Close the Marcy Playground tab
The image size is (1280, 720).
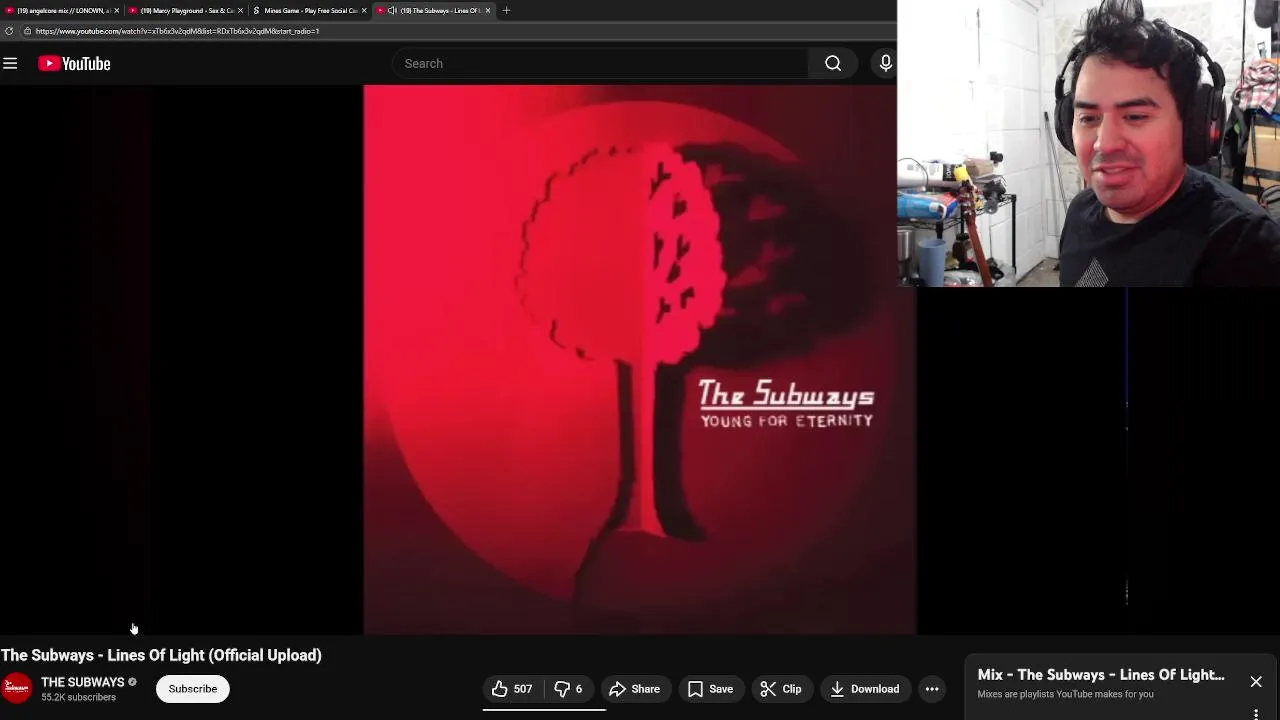pyautogui.click(x=240, y=10)
